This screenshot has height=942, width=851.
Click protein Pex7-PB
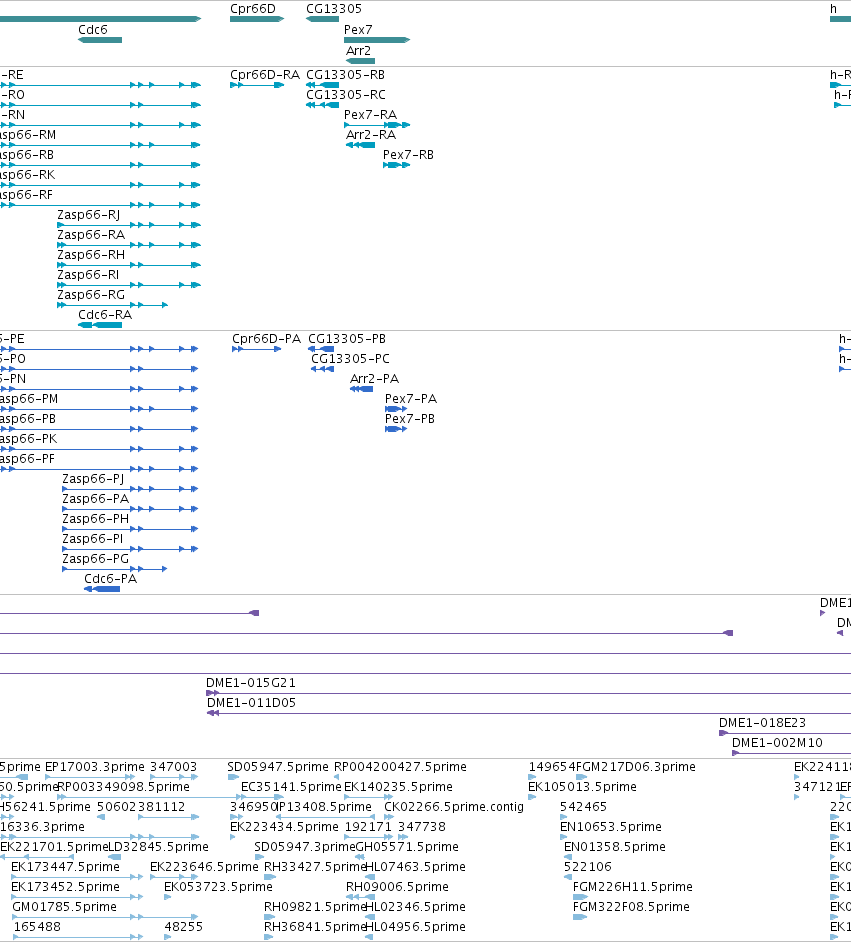coord(410,418)
